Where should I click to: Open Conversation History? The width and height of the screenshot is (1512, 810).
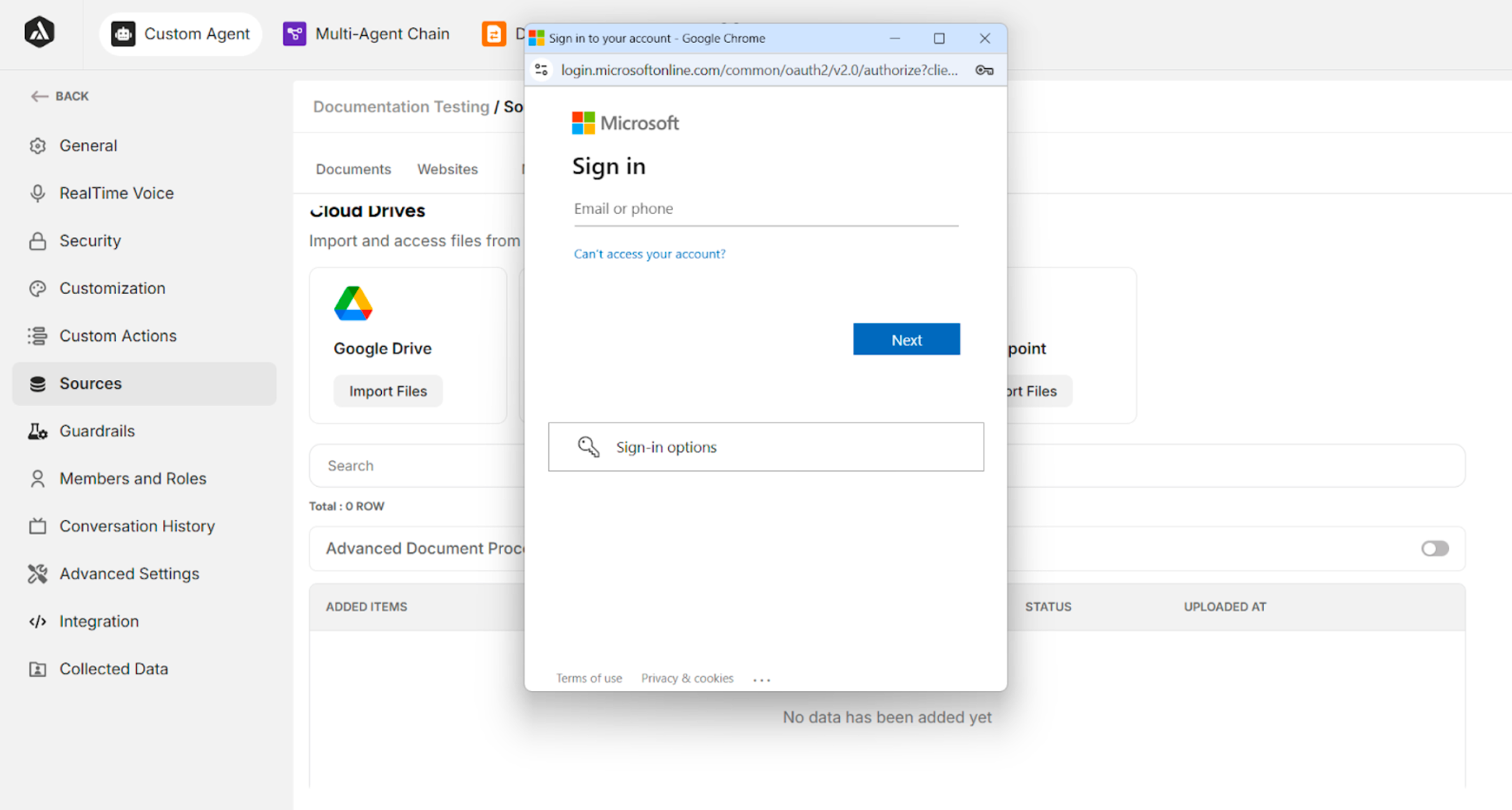tap(137, 525)
